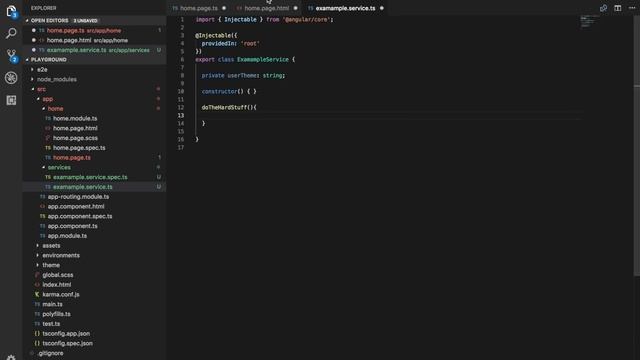
Task: Expand the node_modules folder
Action: (56, 79)
